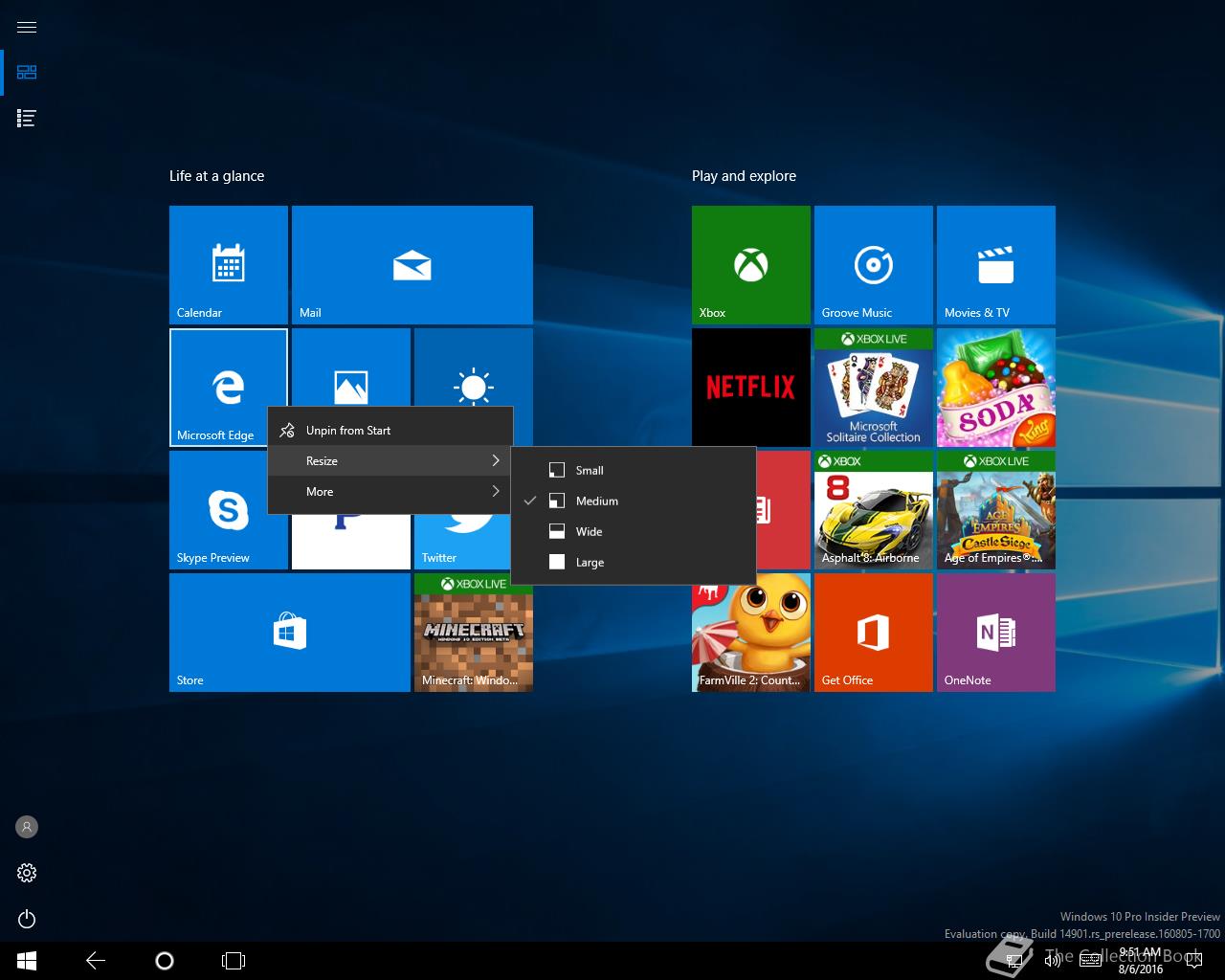Switch to pinned tiles view
The width and height of the screenshot is (1225, 980).
click(27, 73)
